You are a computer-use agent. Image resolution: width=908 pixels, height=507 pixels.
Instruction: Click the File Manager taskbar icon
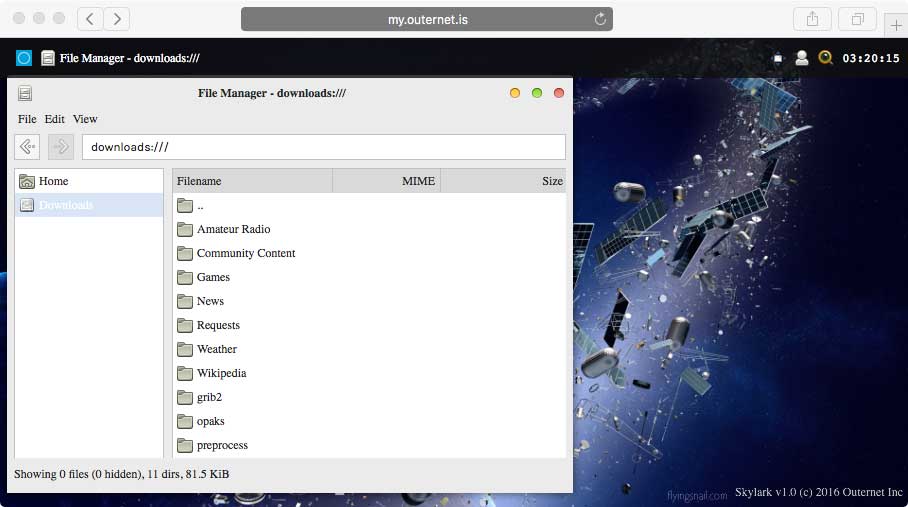click(x=48, y=58)
